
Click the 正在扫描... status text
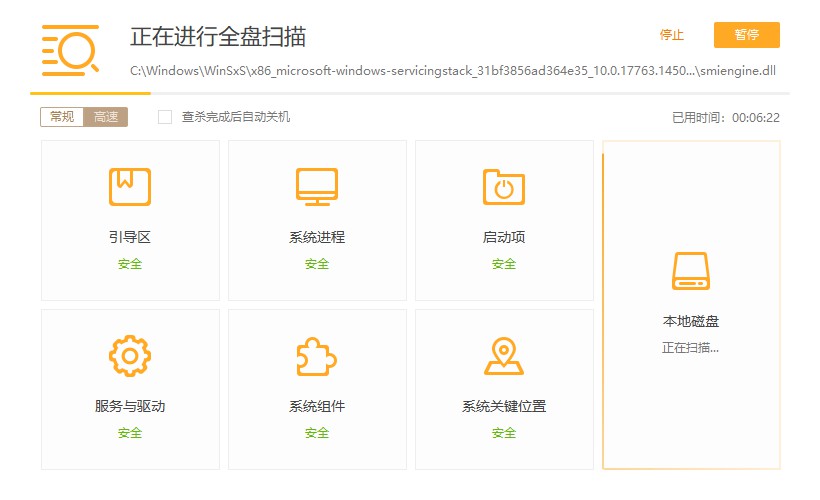690,348
